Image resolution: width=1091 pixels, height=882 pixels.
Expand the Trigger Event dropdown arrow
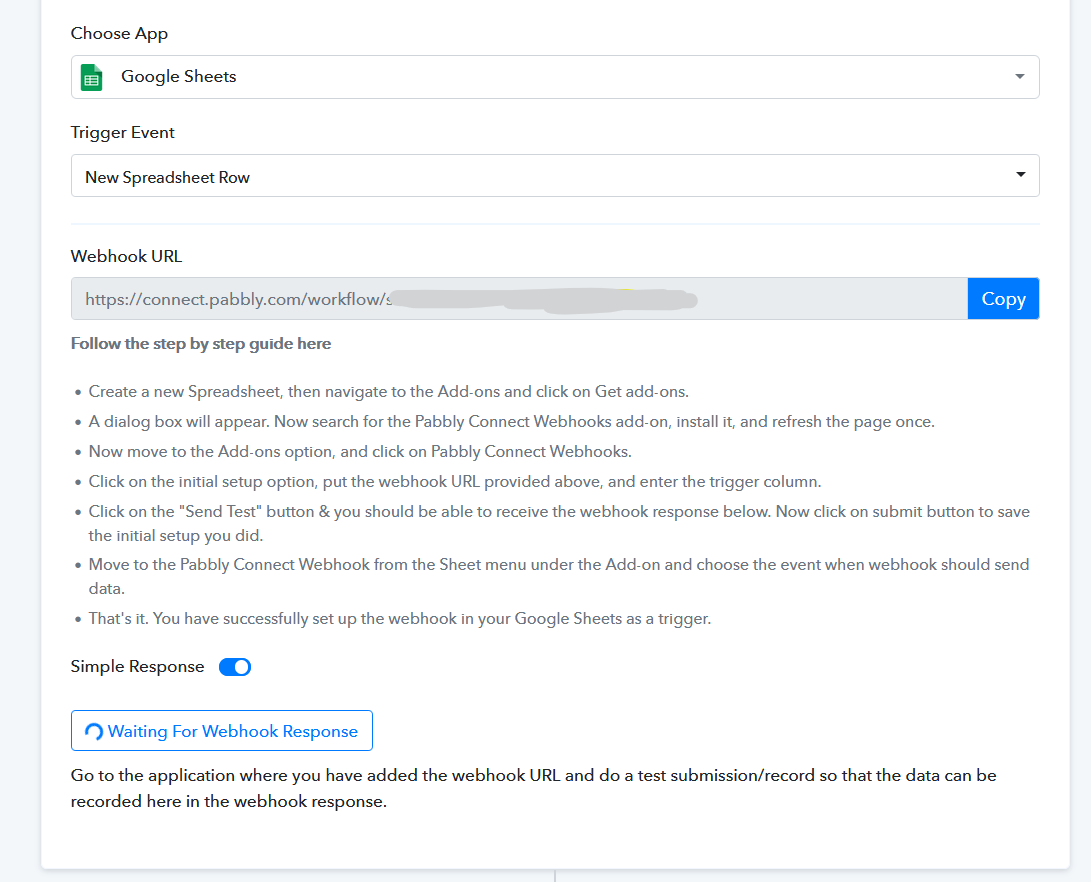[x=1020, y=175]
